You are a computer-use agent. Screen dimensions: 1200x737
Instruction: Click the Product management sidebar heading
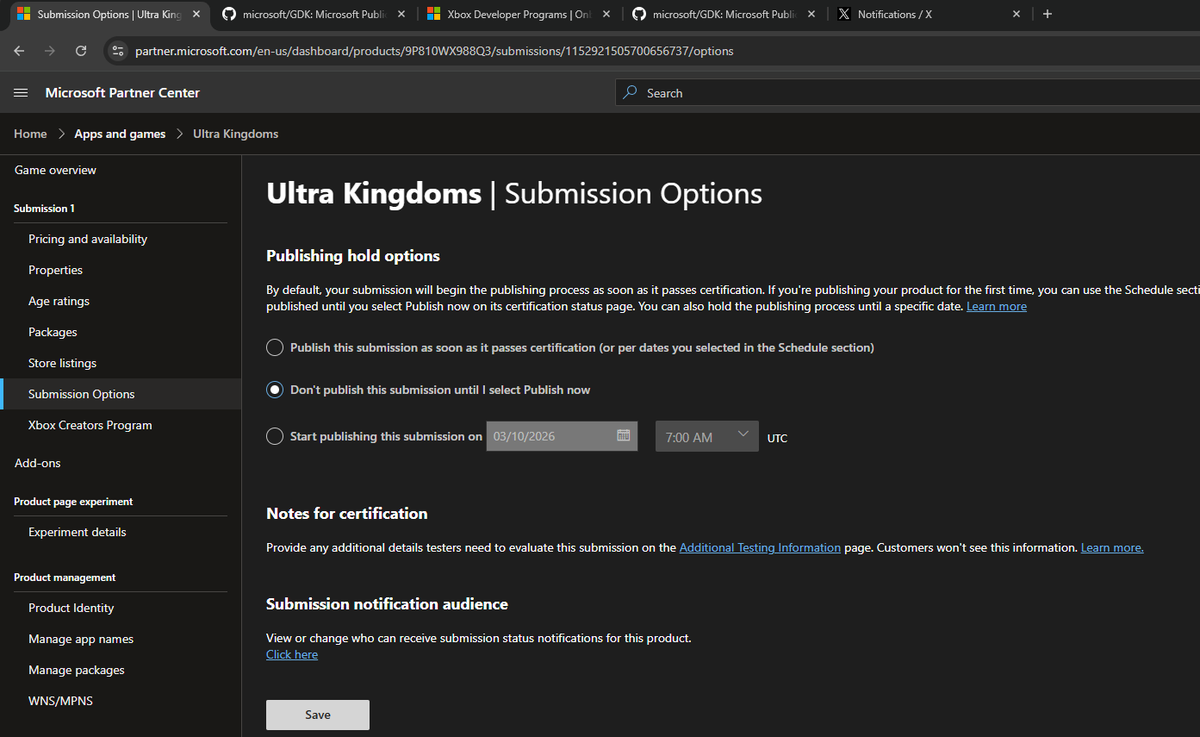[x=65, y=578]
